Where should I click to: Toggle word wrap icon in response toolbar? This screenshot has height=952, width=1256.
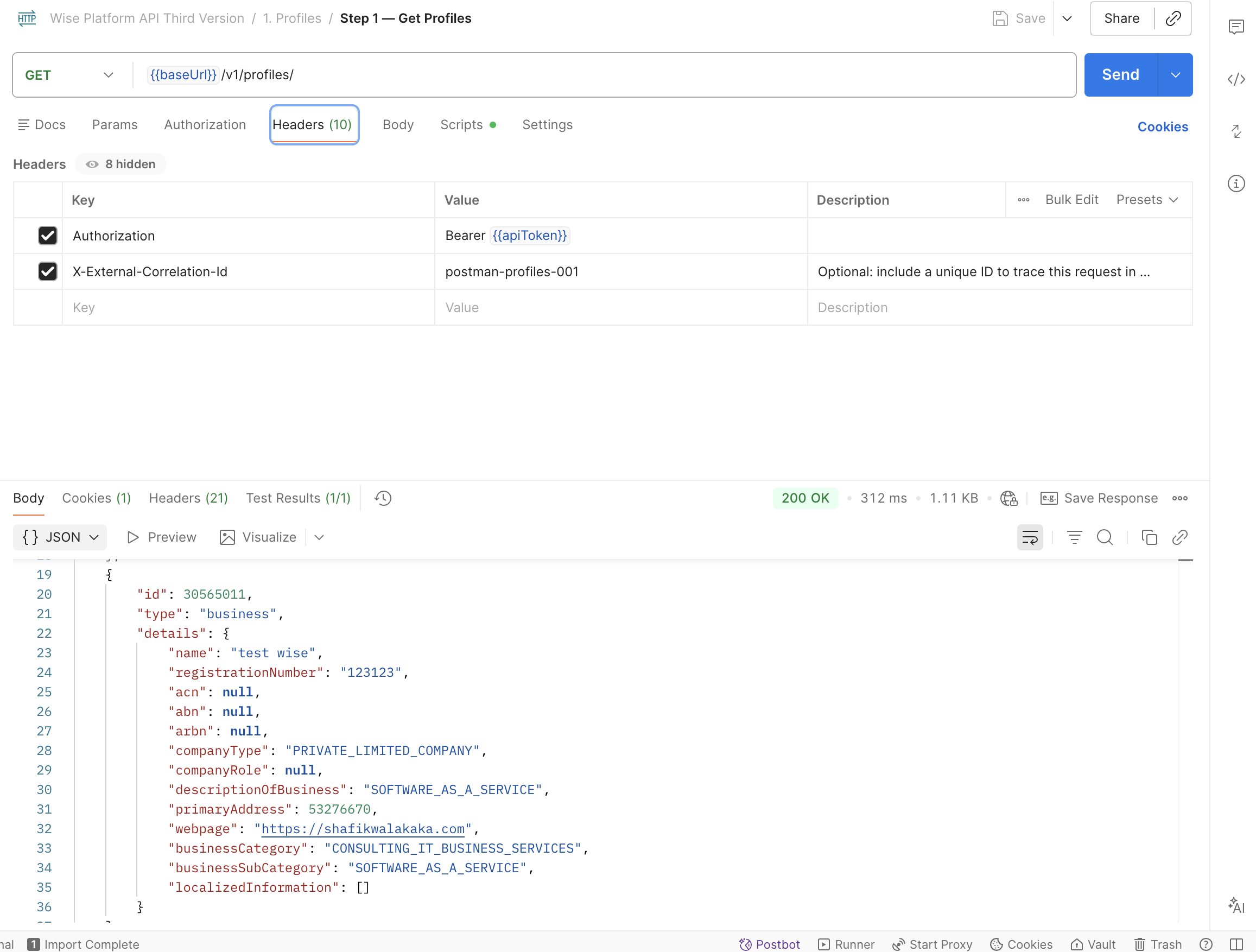1030,537
